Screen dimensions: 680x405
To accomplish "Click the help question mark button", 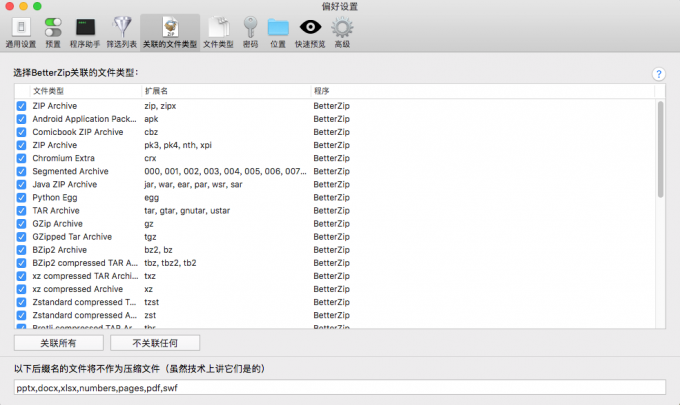I will click(x=658, y=74).
